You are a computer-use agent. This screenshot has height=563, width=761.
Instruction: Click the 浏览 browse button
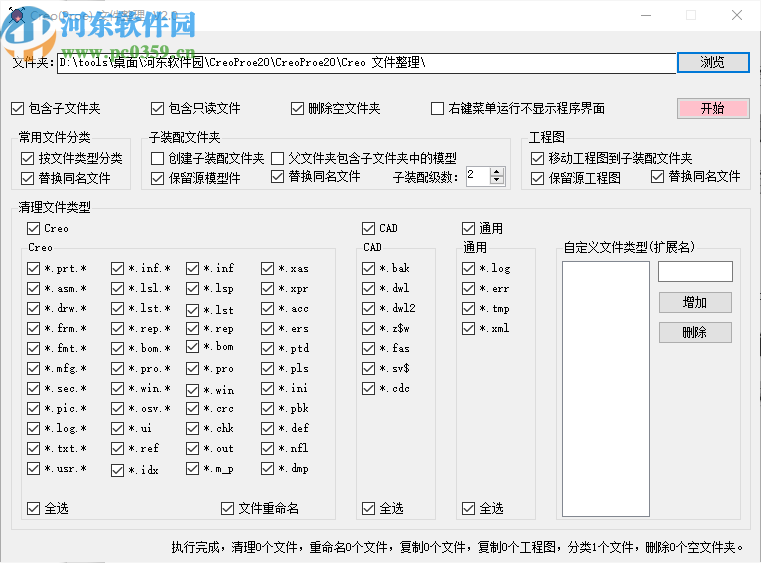[713, 63]
